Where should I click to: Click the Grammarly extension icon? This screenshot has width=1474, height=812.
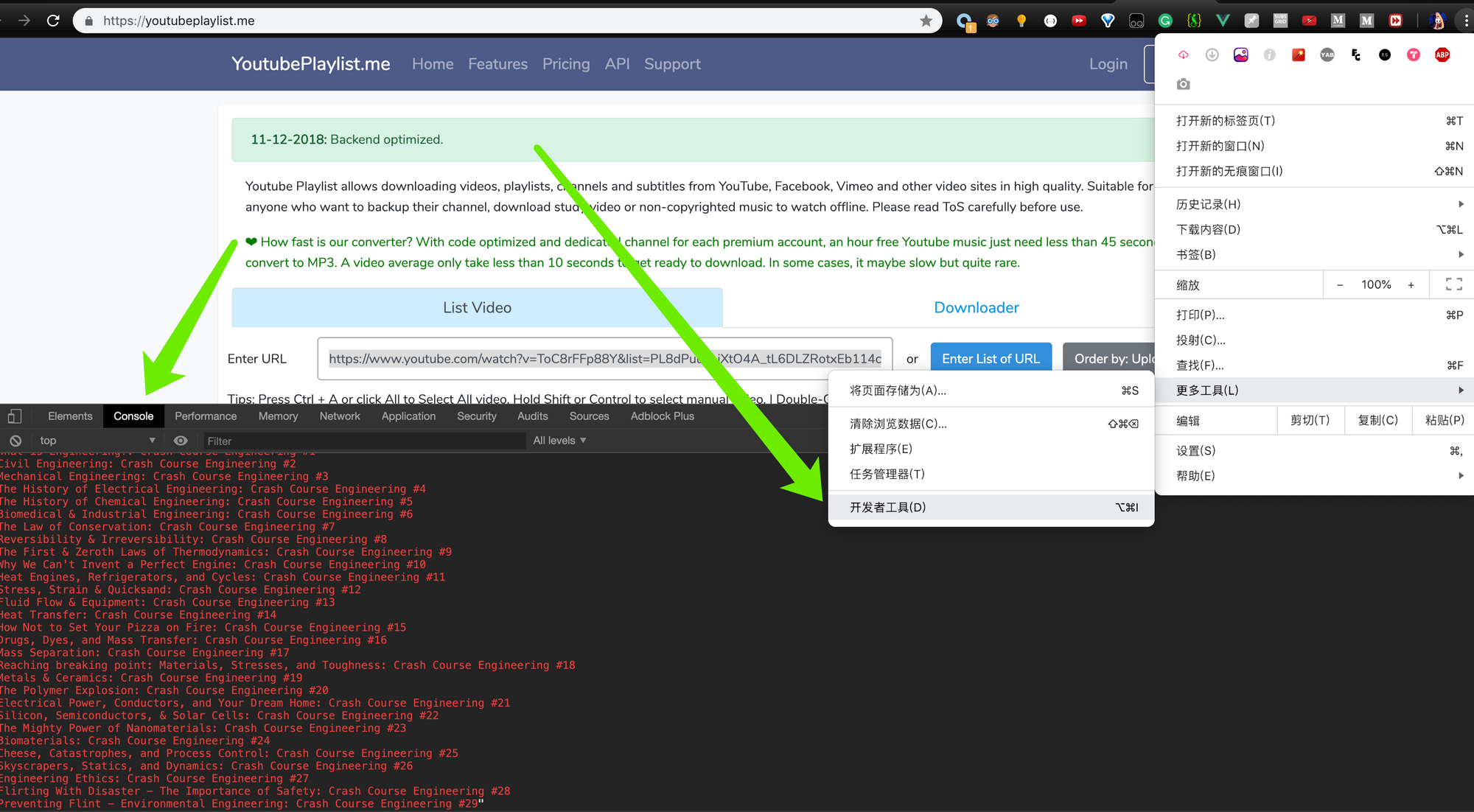(x=1165, y=21)
